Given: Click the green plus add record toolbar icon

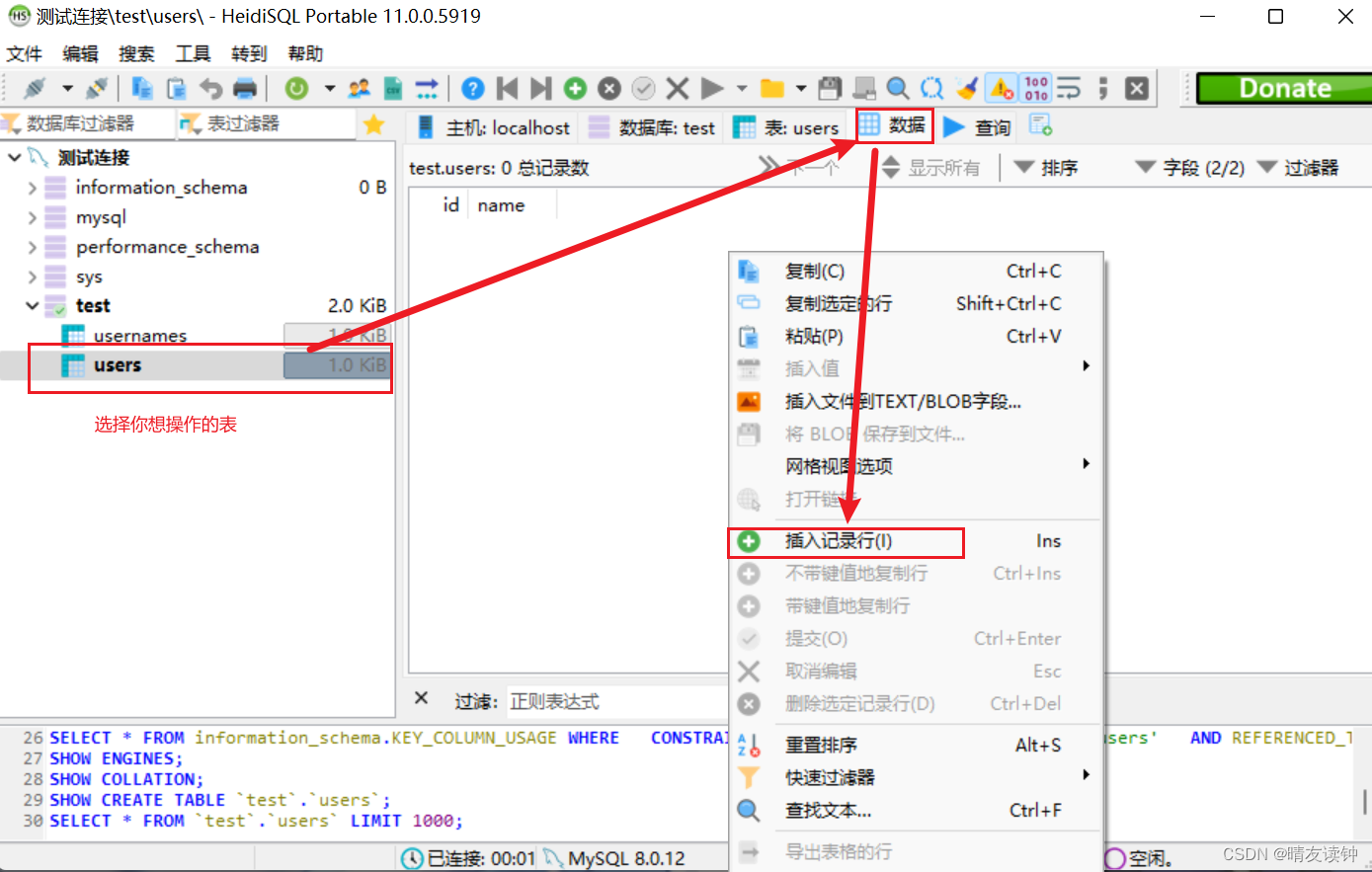Looking at the screenshot, I should click(x=576, y=88).
